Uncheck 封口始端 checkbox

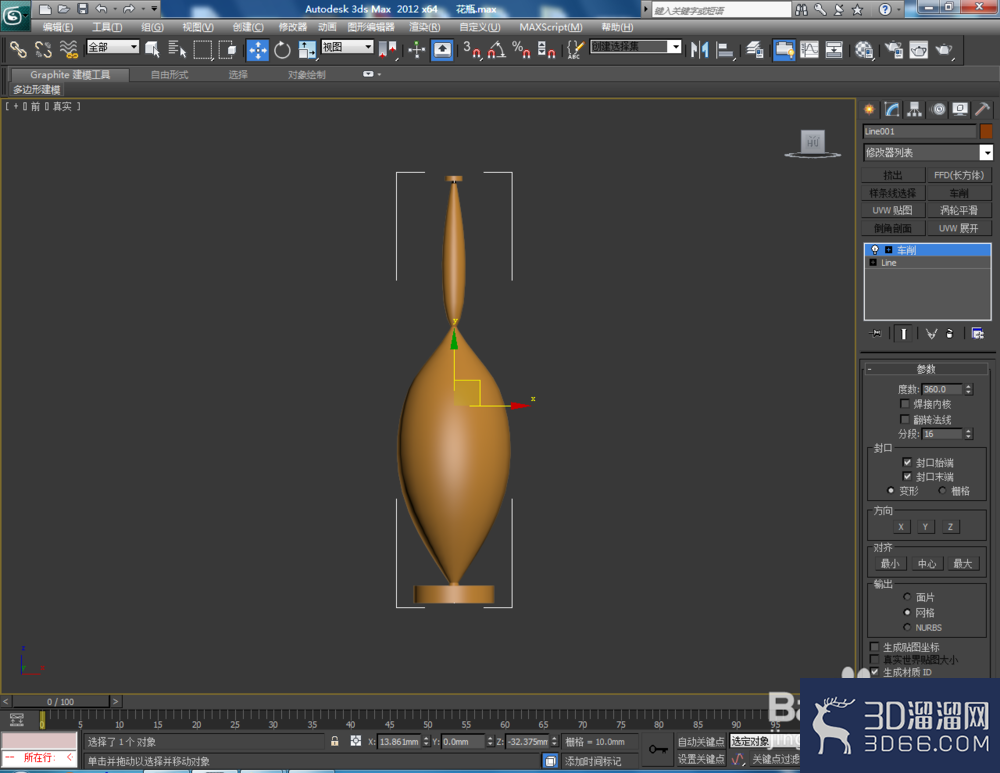907,462
